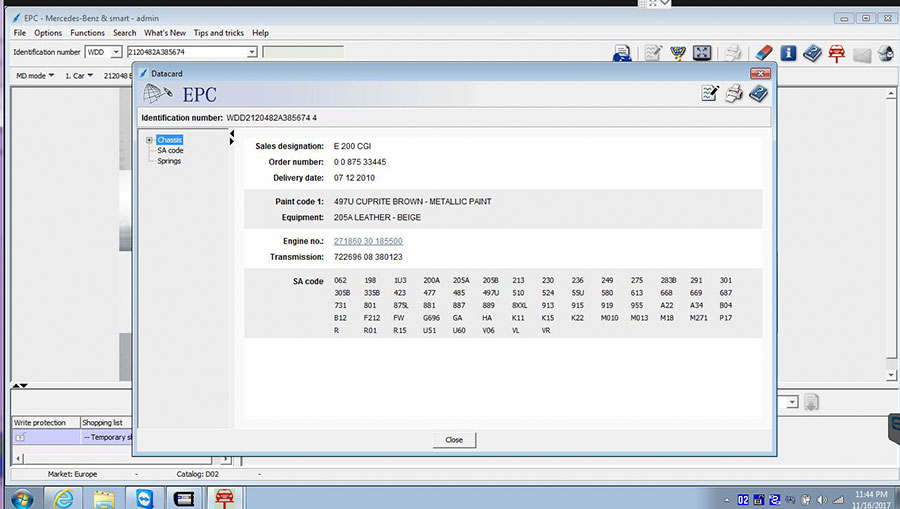Viewport: 900px width, 509px height.
Task: Click the notes icon in the Datacard header
Action: [709, 94]
